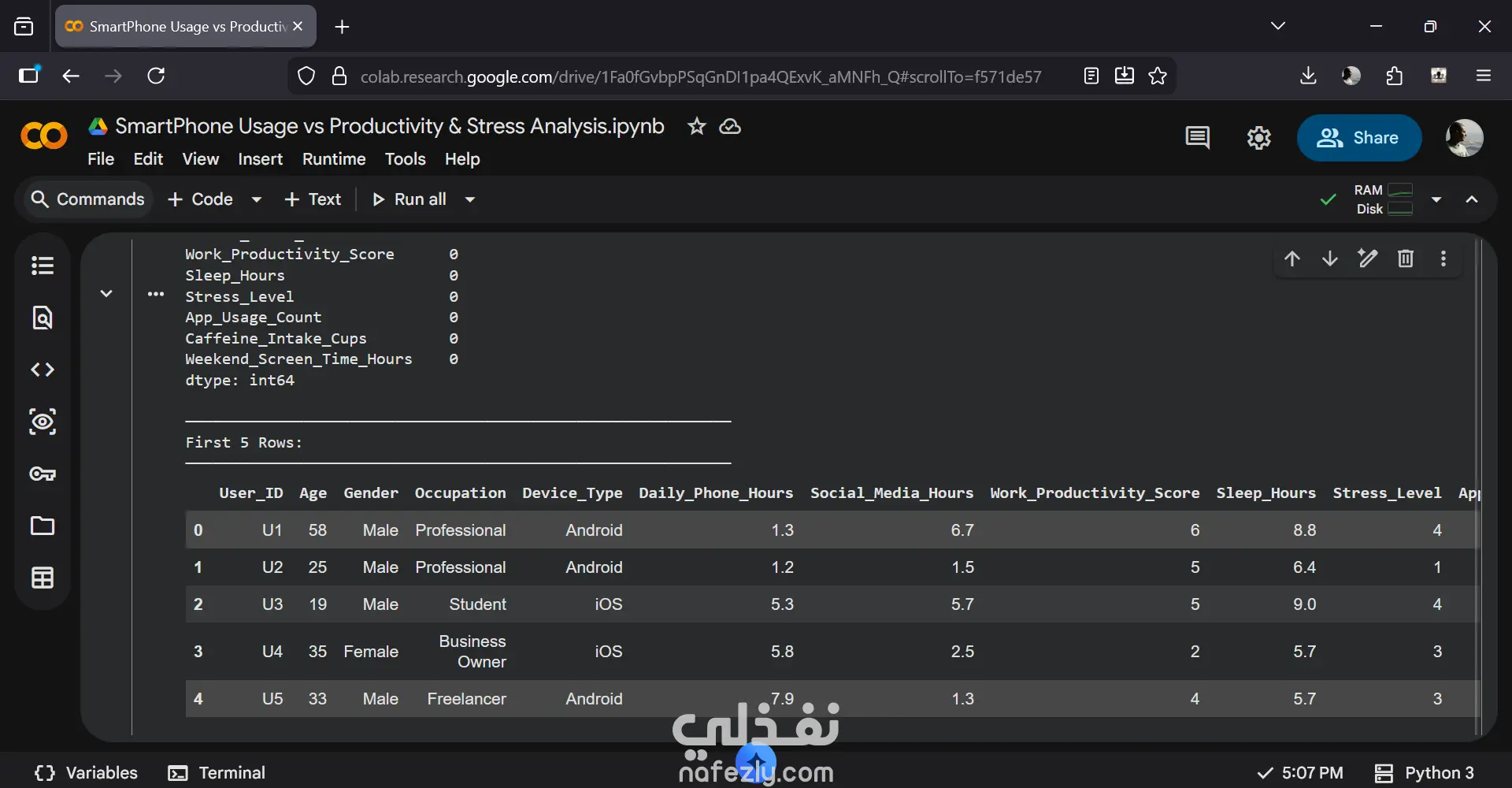Open the Terminal panel at bottom

click(217, 772)
